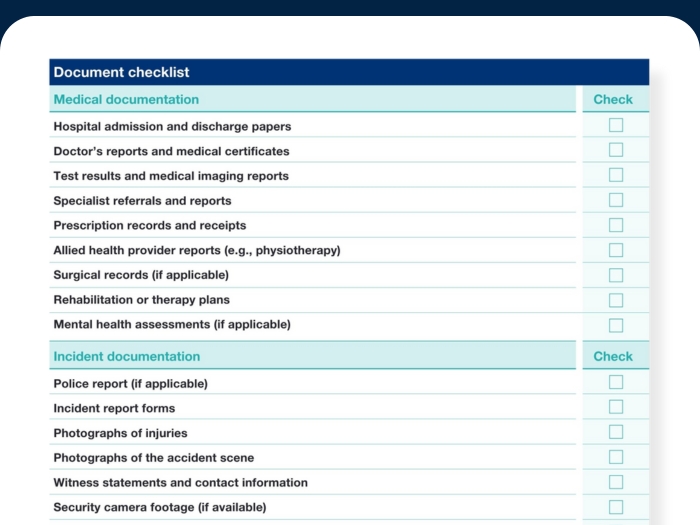Check Test results and medical imaging reports
This screenshot has width=700, height=525.
click(x=616, y=175)
